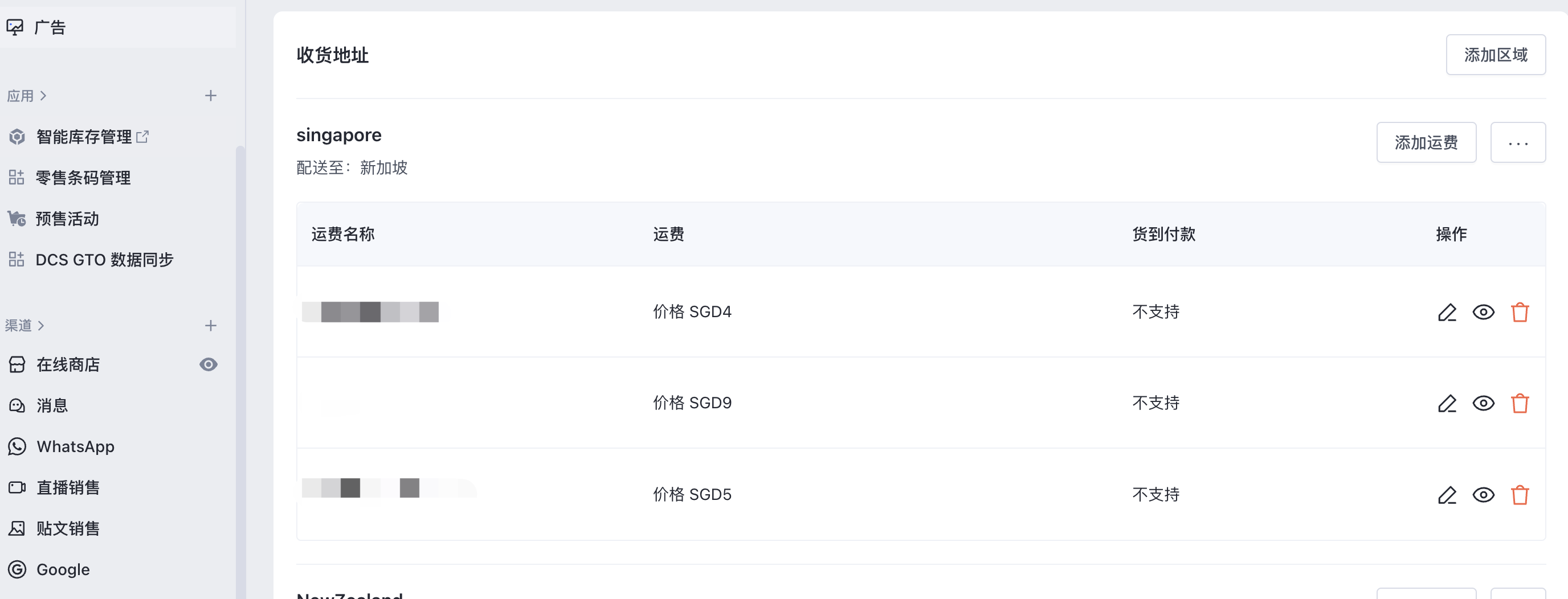The height and width of the screenshot is (599, 1568).
Task: Expand the 应用 section chevron
Action: tap(43, 96)
